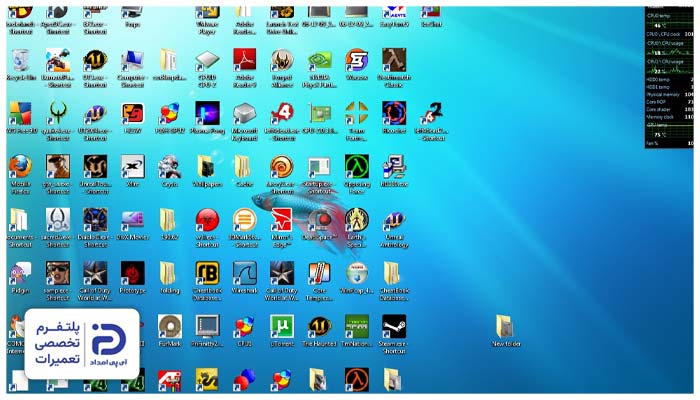The image size is (700, 400).
Task: Select Physical memory entry in the gadget
Action: (x=670, y=95)
